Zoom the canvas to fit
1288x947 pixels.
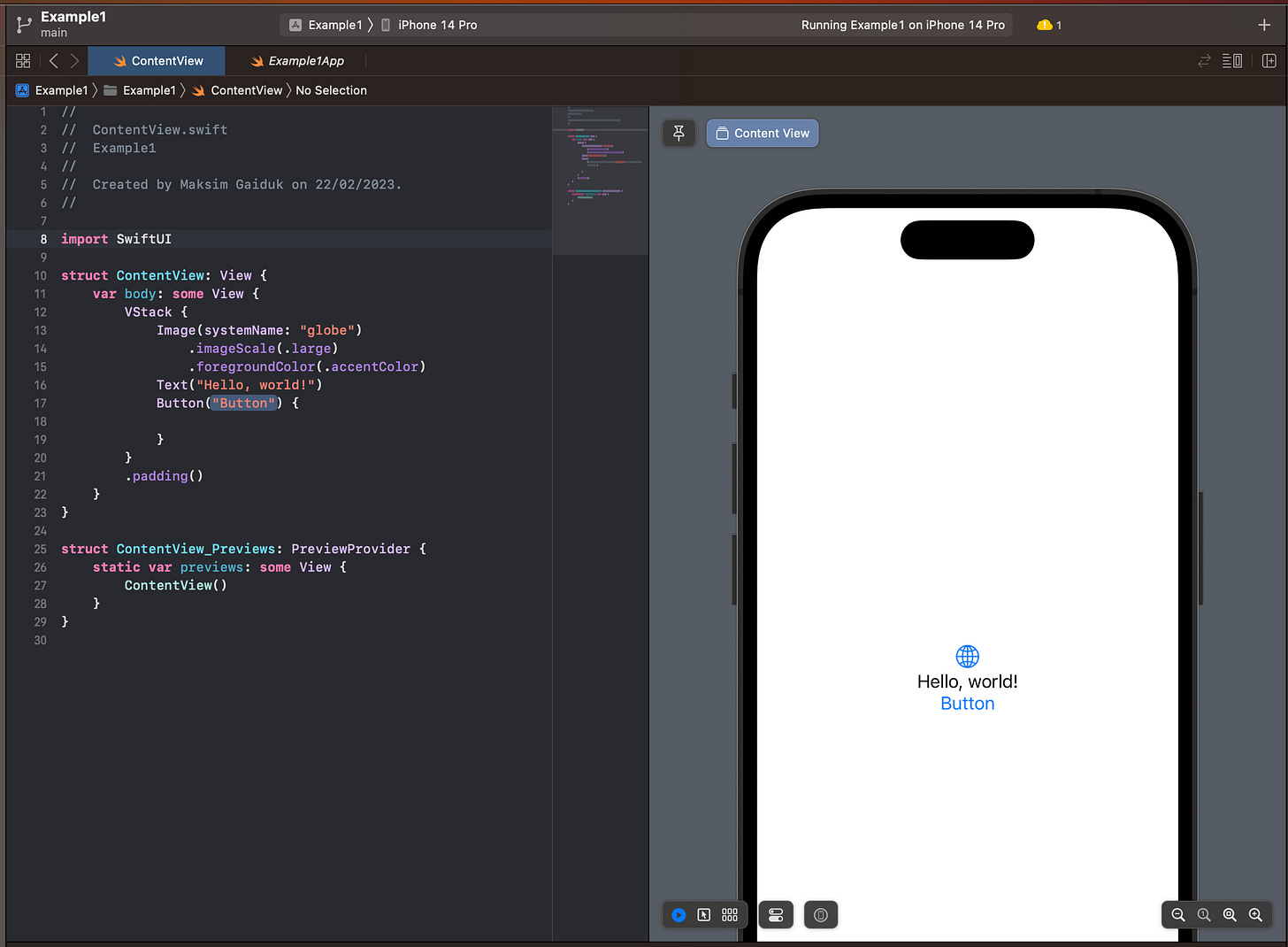[1230, 915]
